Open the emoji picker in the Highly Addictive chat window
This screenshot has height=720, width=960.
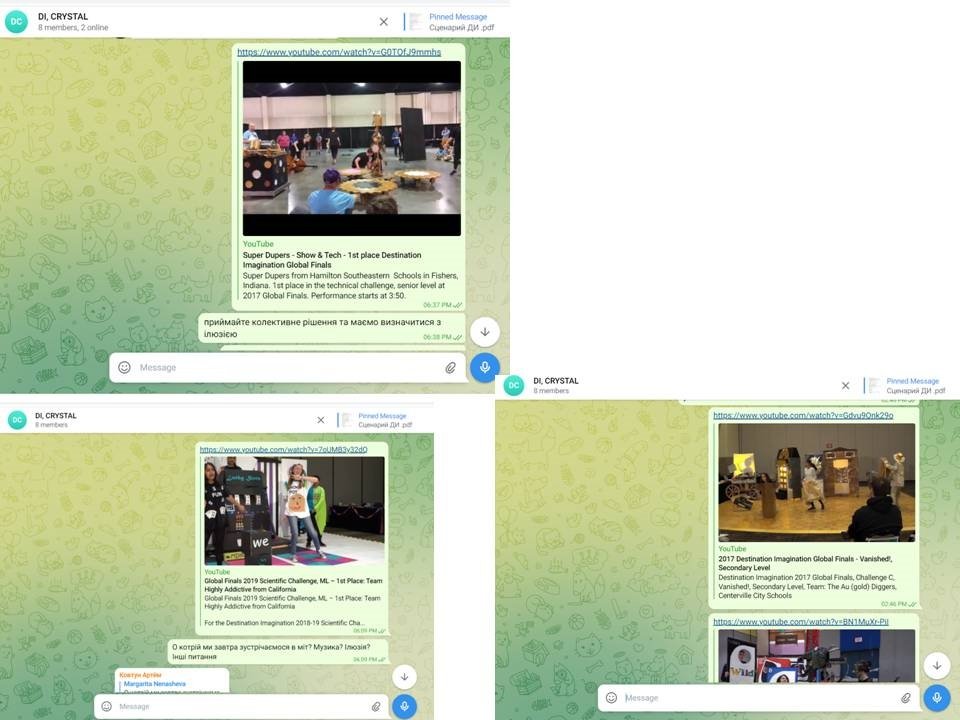pos(107,706)
